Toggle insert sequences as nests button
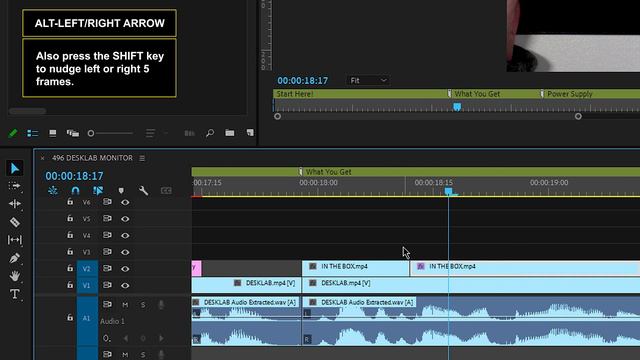This screenshot has height=360, width=640. (x=53, y=190)
